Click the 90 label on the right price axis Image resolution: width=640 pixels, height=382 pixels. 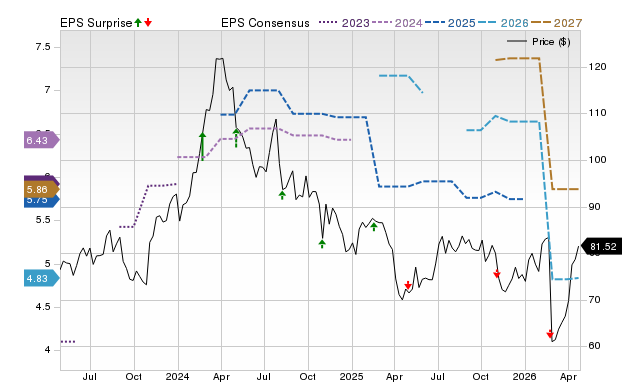tap(594, 207)
